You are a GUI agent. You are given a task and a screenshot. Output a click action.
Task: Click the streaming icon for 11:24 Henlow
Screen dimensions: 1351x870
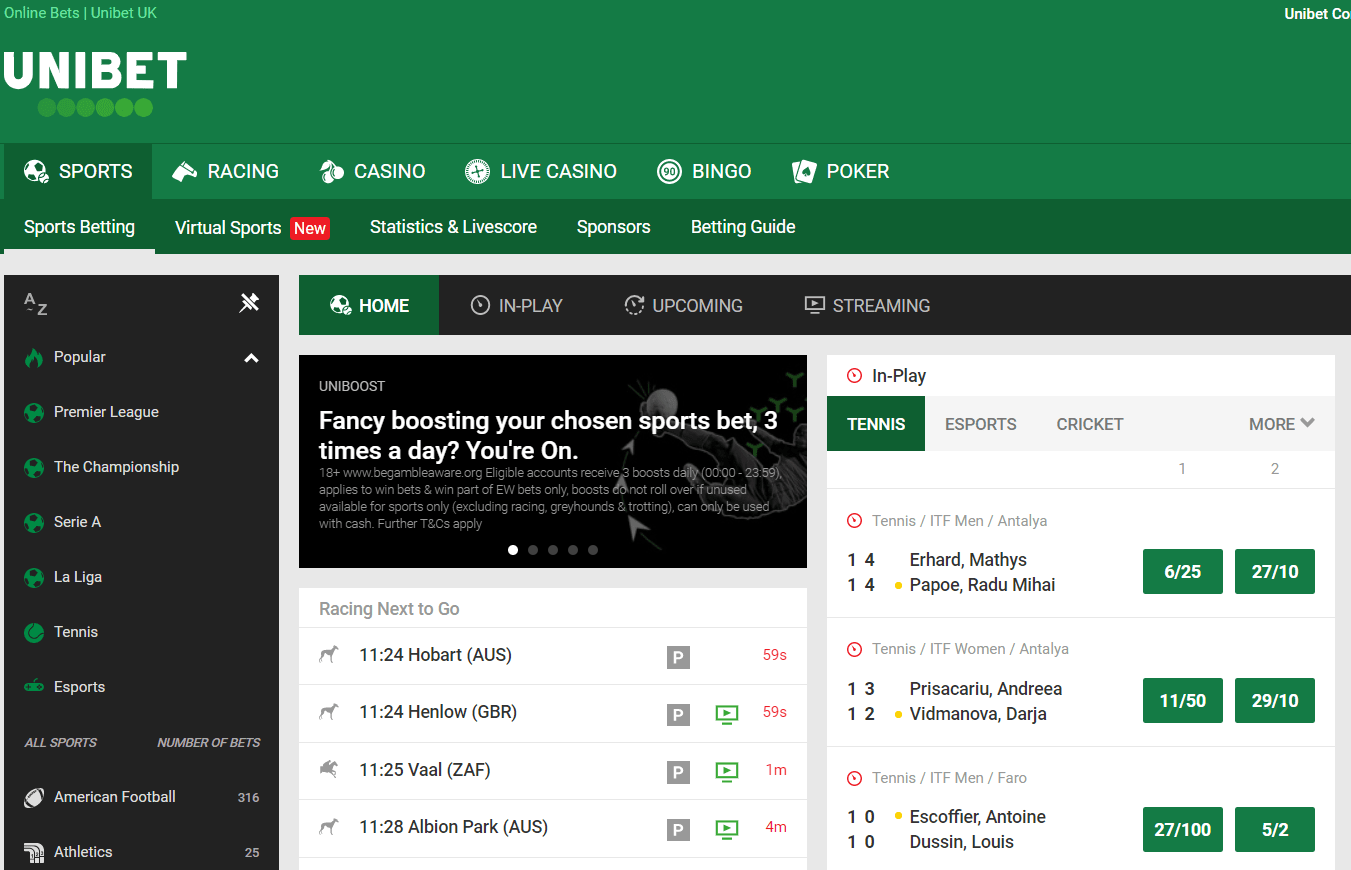point(727,714)
